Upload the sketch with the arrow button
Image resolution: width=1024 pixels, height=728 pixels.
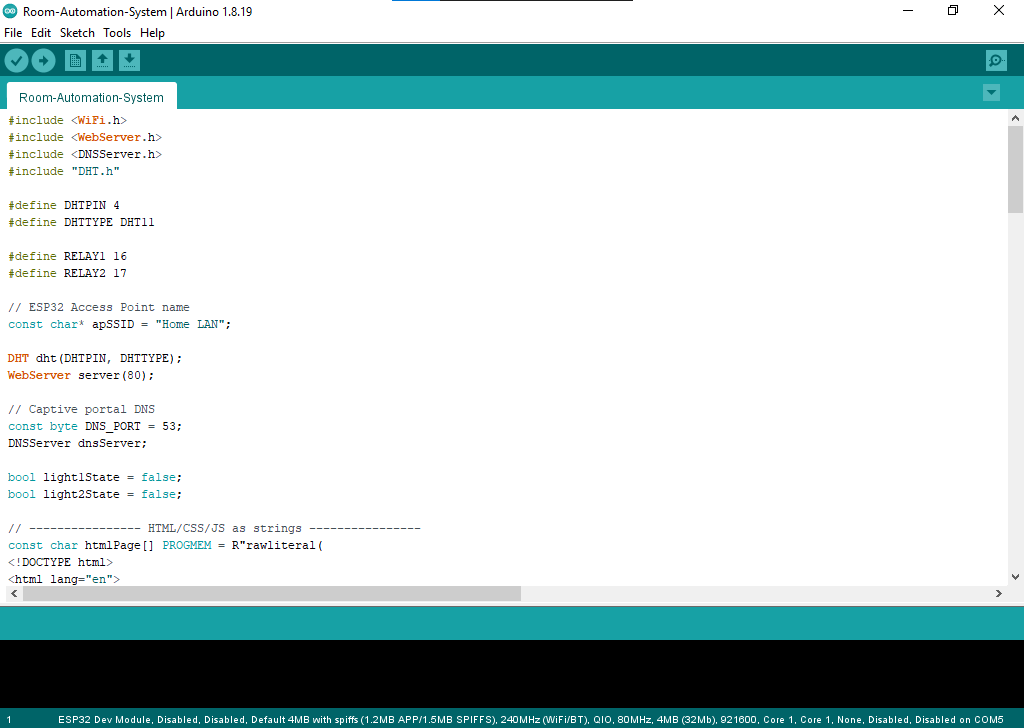tap(43, 61)
